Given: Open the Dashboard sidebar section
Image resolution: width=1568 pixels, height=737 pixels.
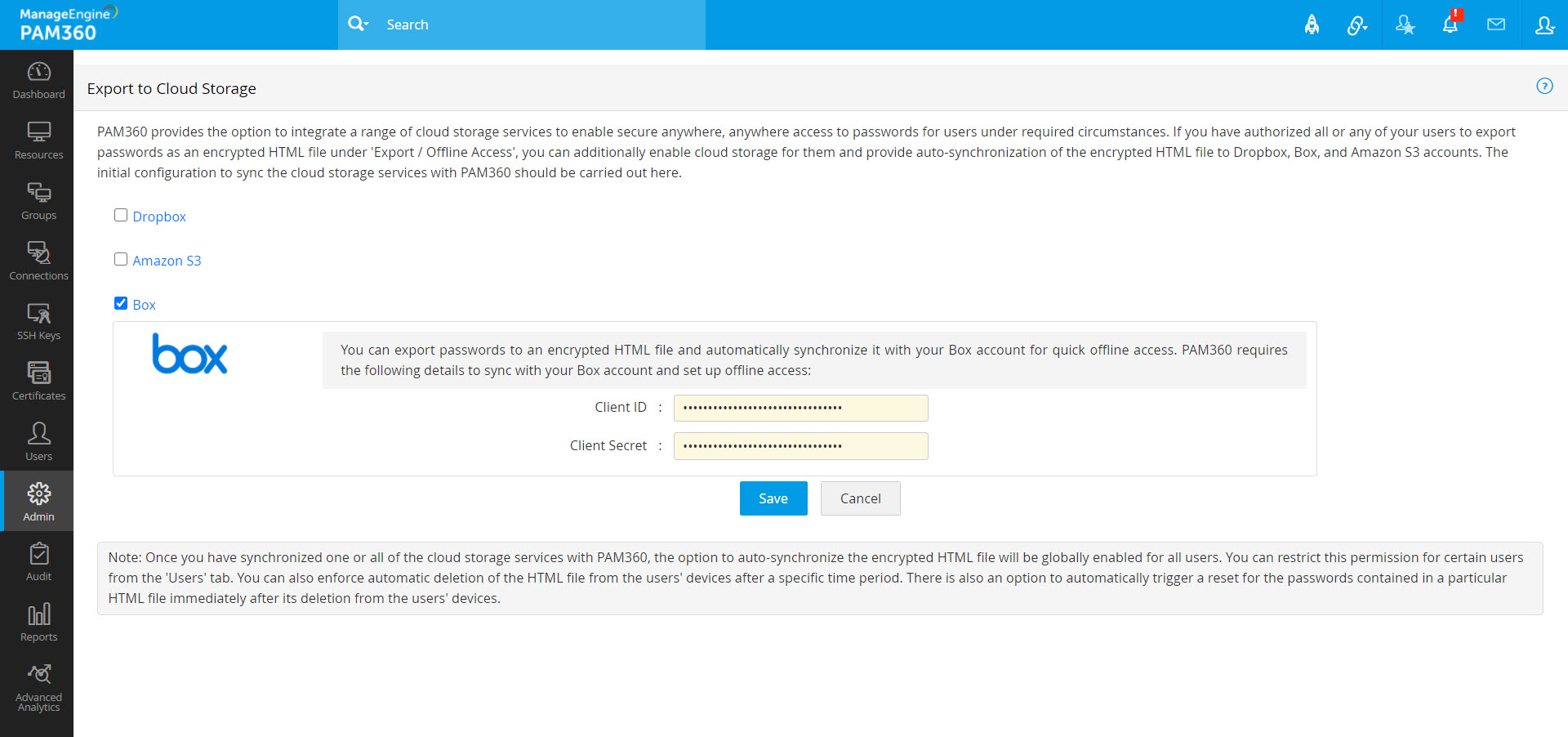Looking at the screenshot, I should coord(38,80).
